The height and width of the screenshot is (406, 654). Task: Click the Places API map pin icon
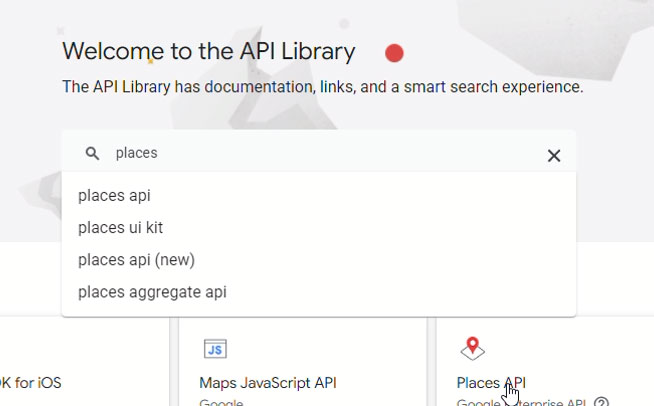pos(473,348)
